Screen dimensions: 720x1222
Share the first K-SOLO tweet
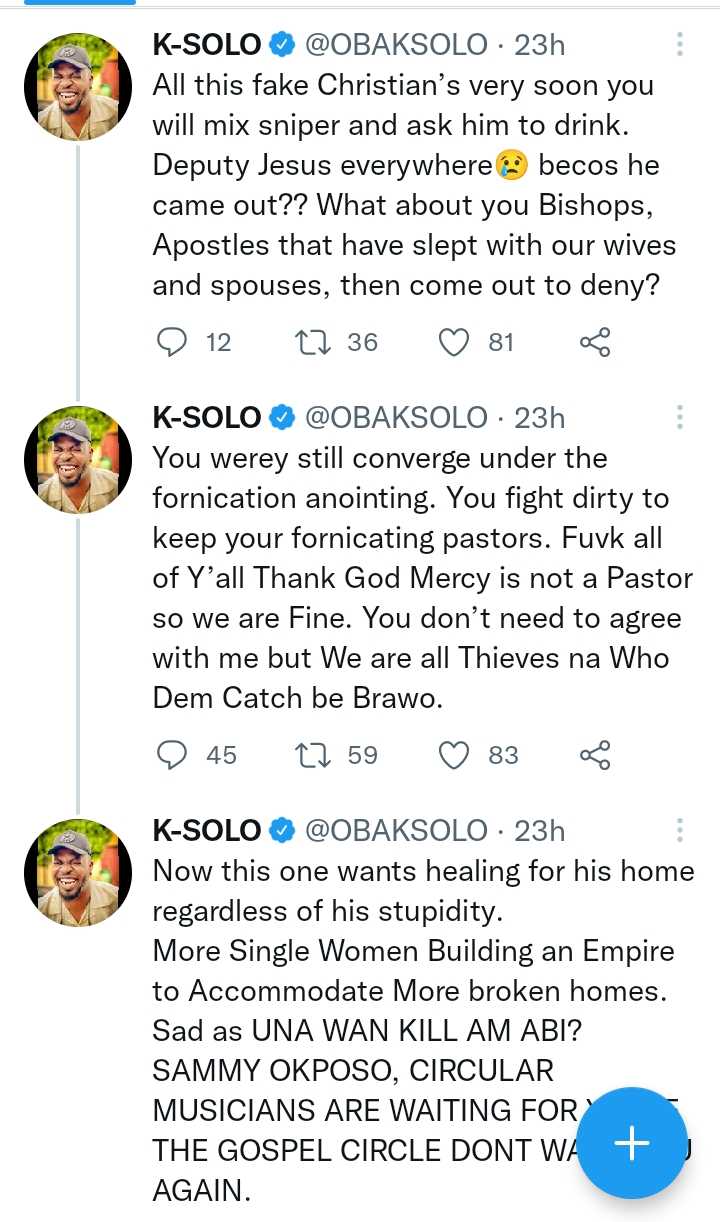(595, 343)
